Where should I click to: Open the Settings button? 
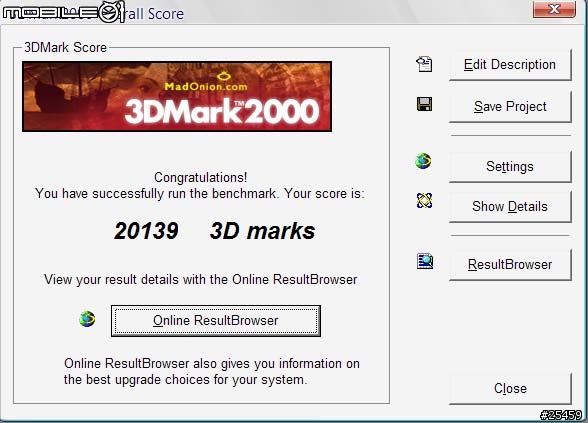tap(510, 166)
